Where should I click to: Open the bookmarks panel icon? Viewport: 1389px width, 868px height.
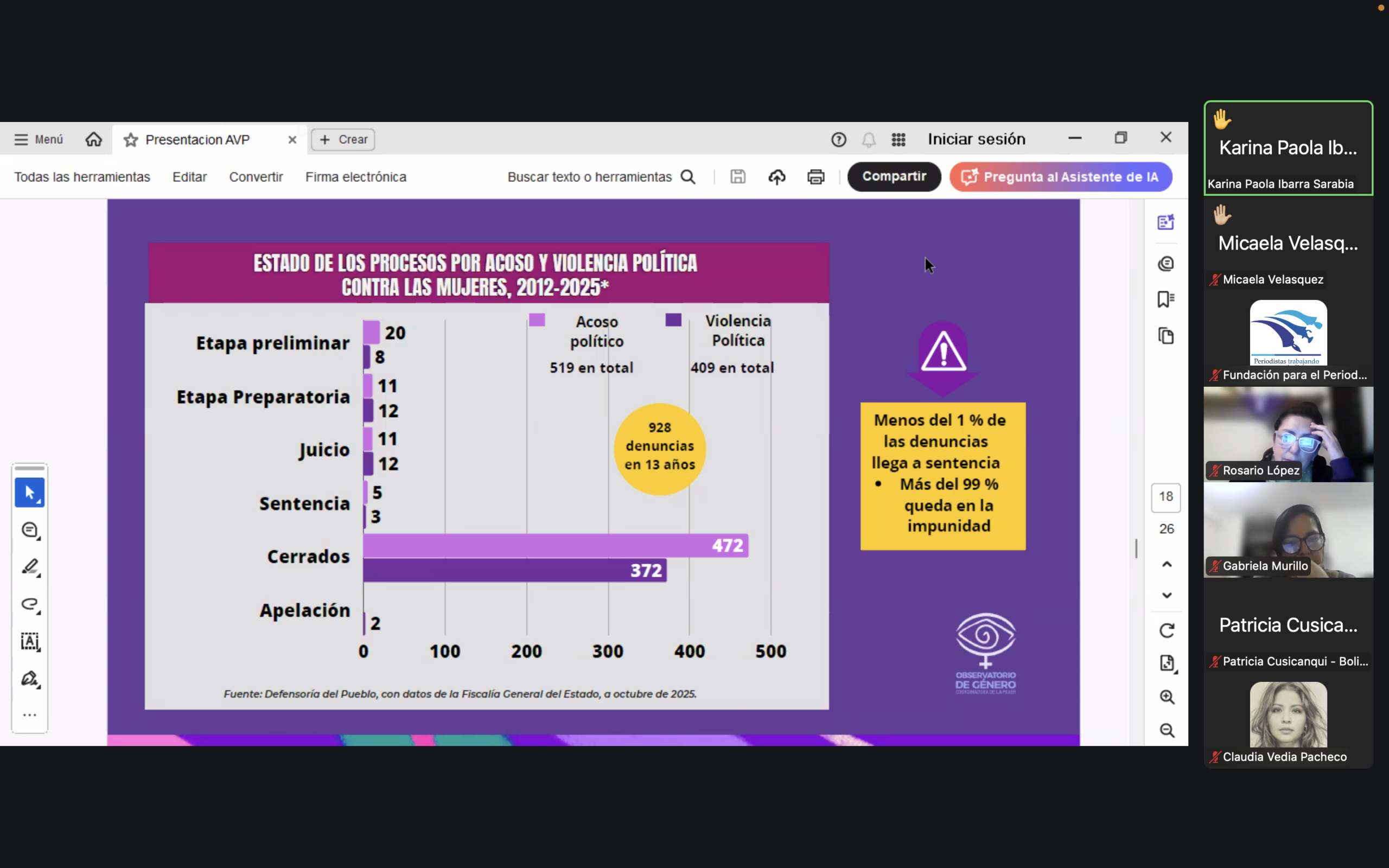[1165, 299]
